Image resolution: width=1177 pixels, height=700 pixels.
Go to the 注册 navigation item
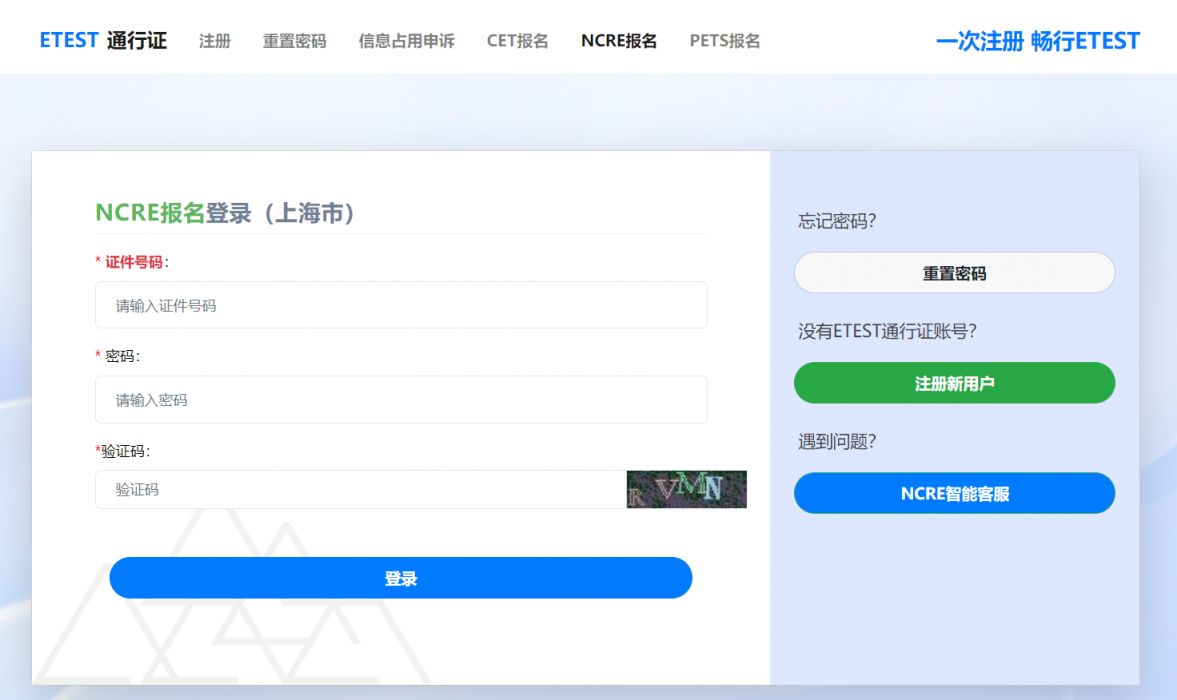pyautogui.click(x=215, y=41)
